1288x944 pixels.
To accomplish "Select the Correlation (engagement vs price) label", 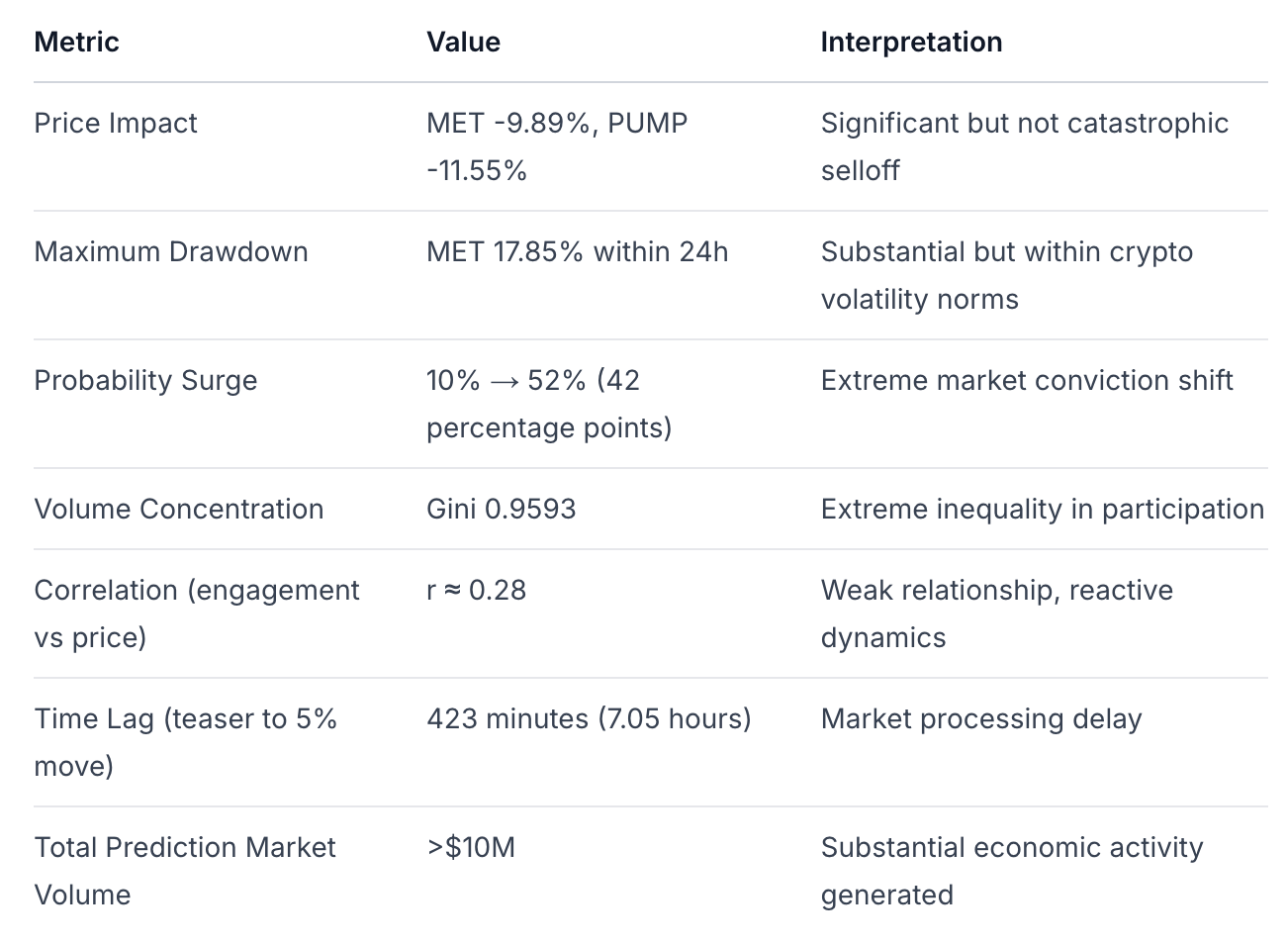I will tap(196, 614).
